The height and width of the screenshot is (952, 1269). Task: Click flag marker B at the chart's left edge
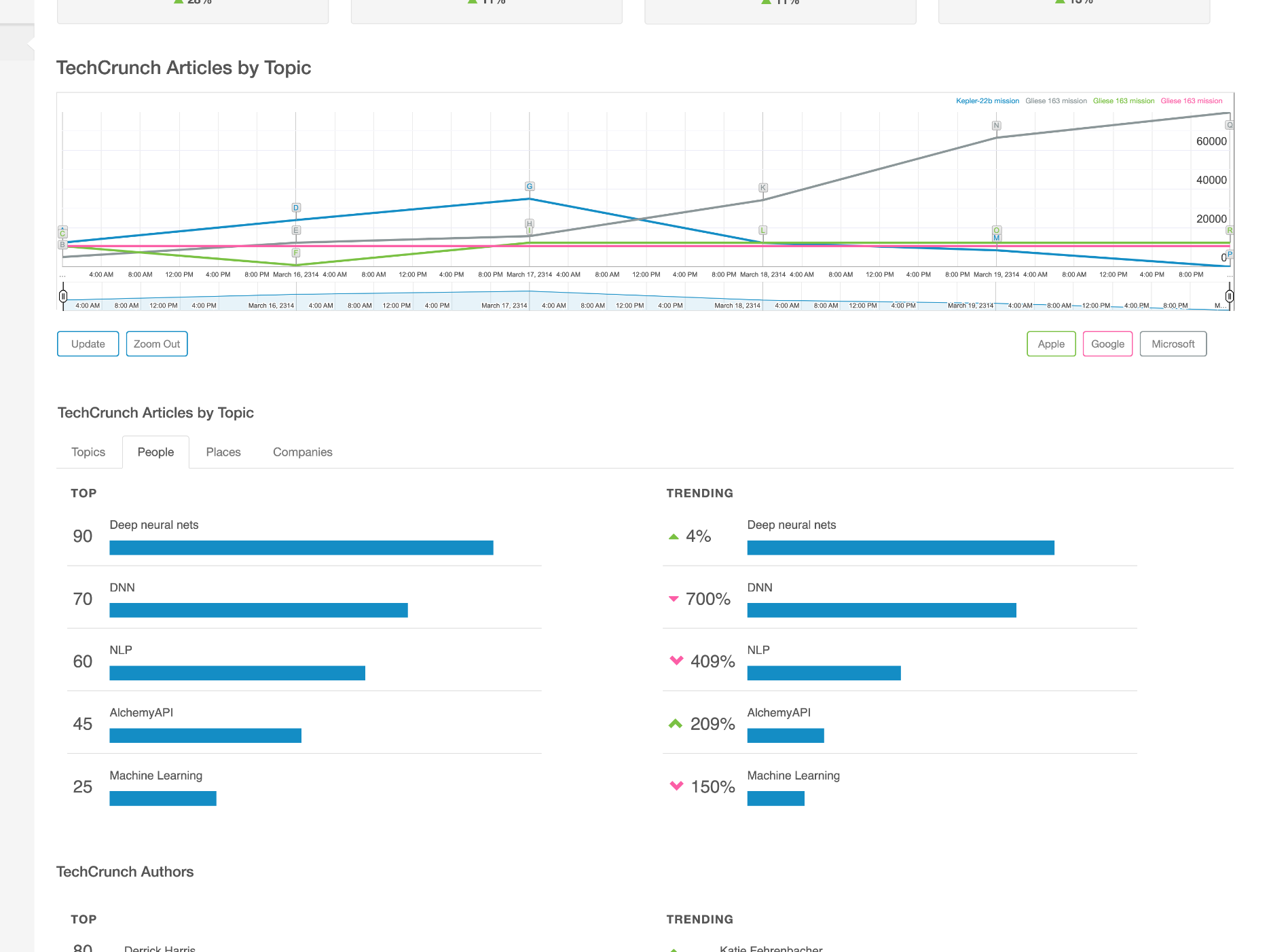click(x=62, y=245)
